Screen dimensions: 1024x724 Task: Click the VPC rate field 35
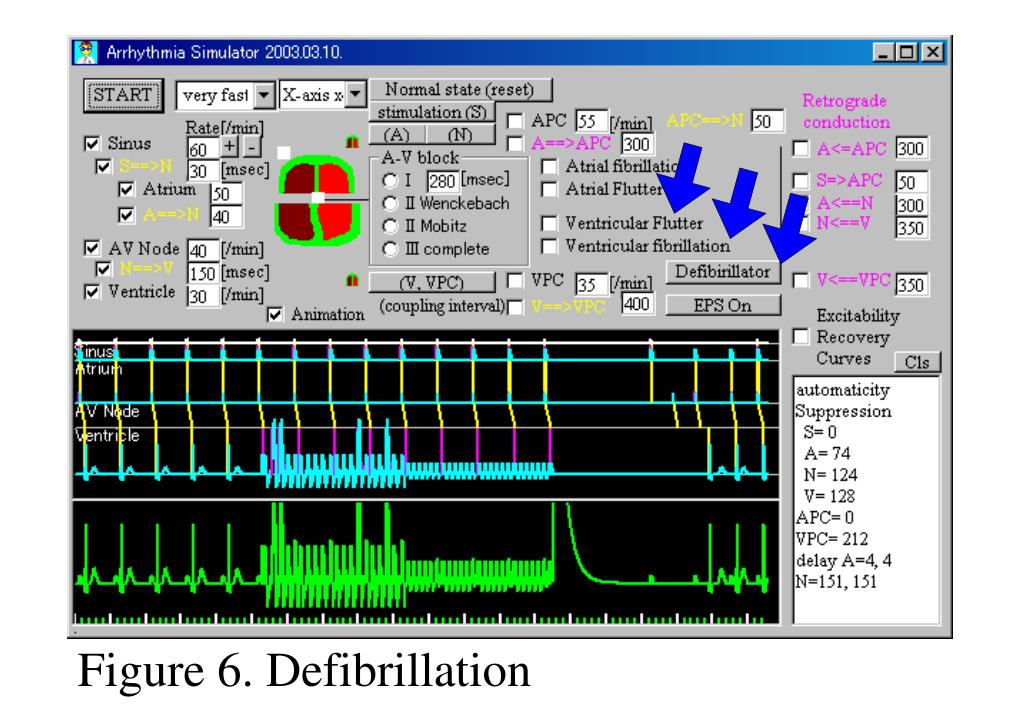pyautogui.click(x=591, y=285)
